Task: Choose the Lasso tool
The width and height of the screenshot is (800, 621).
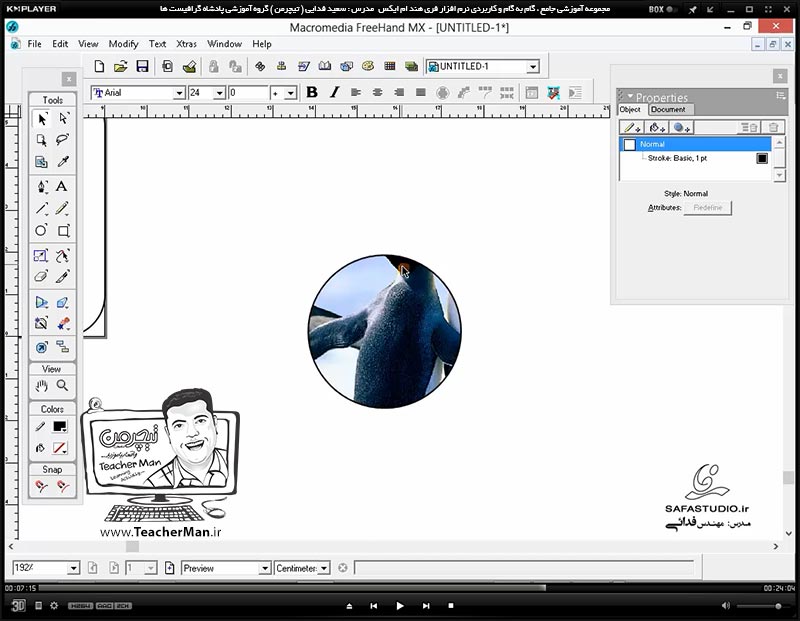Action: [x=63, y=140]
